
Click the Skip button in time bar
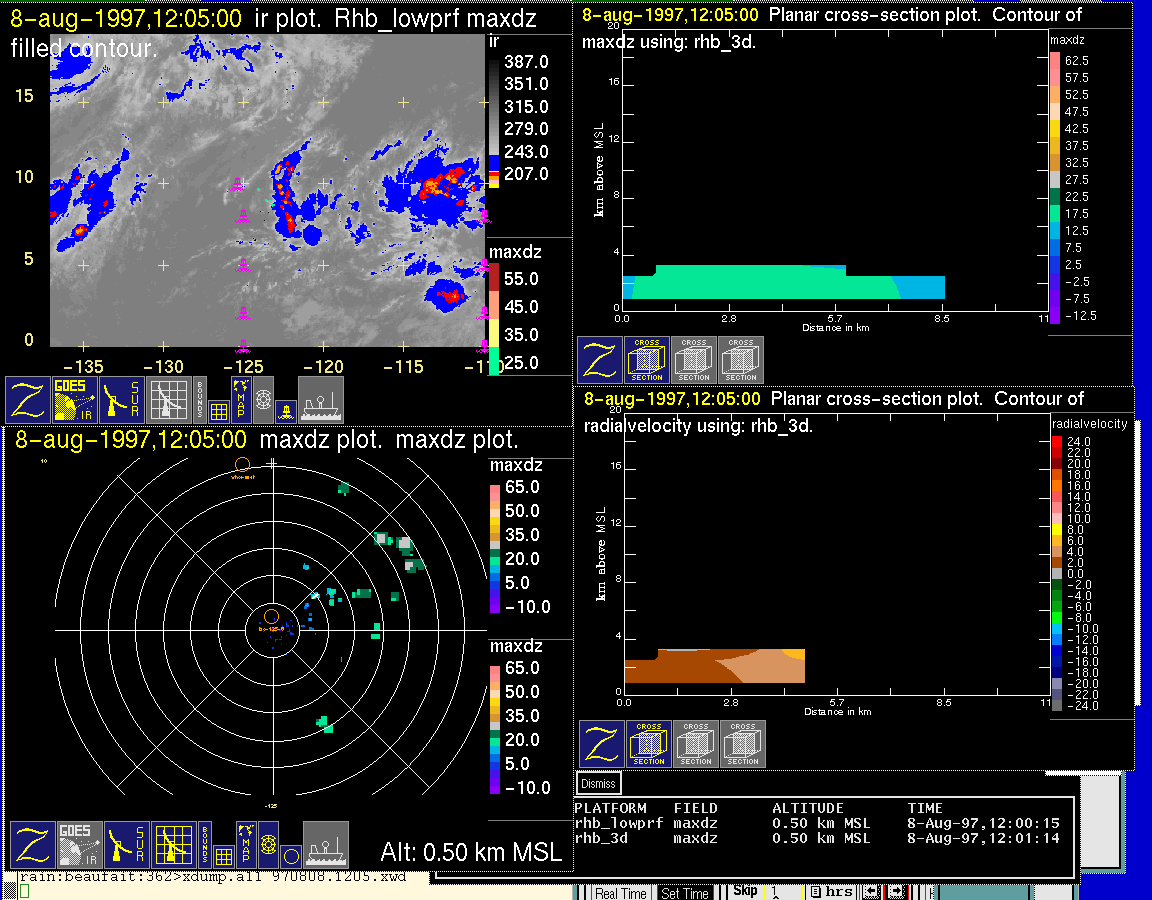pos(745,891)
